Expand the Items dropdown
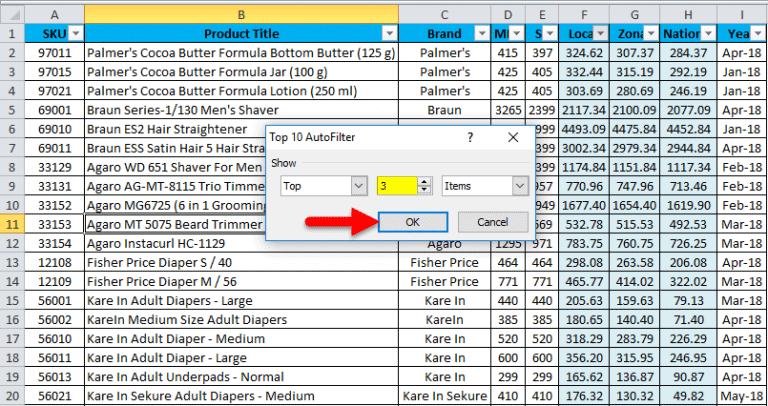The width and height of the screenshot is (768, 406). pos(519,185)
